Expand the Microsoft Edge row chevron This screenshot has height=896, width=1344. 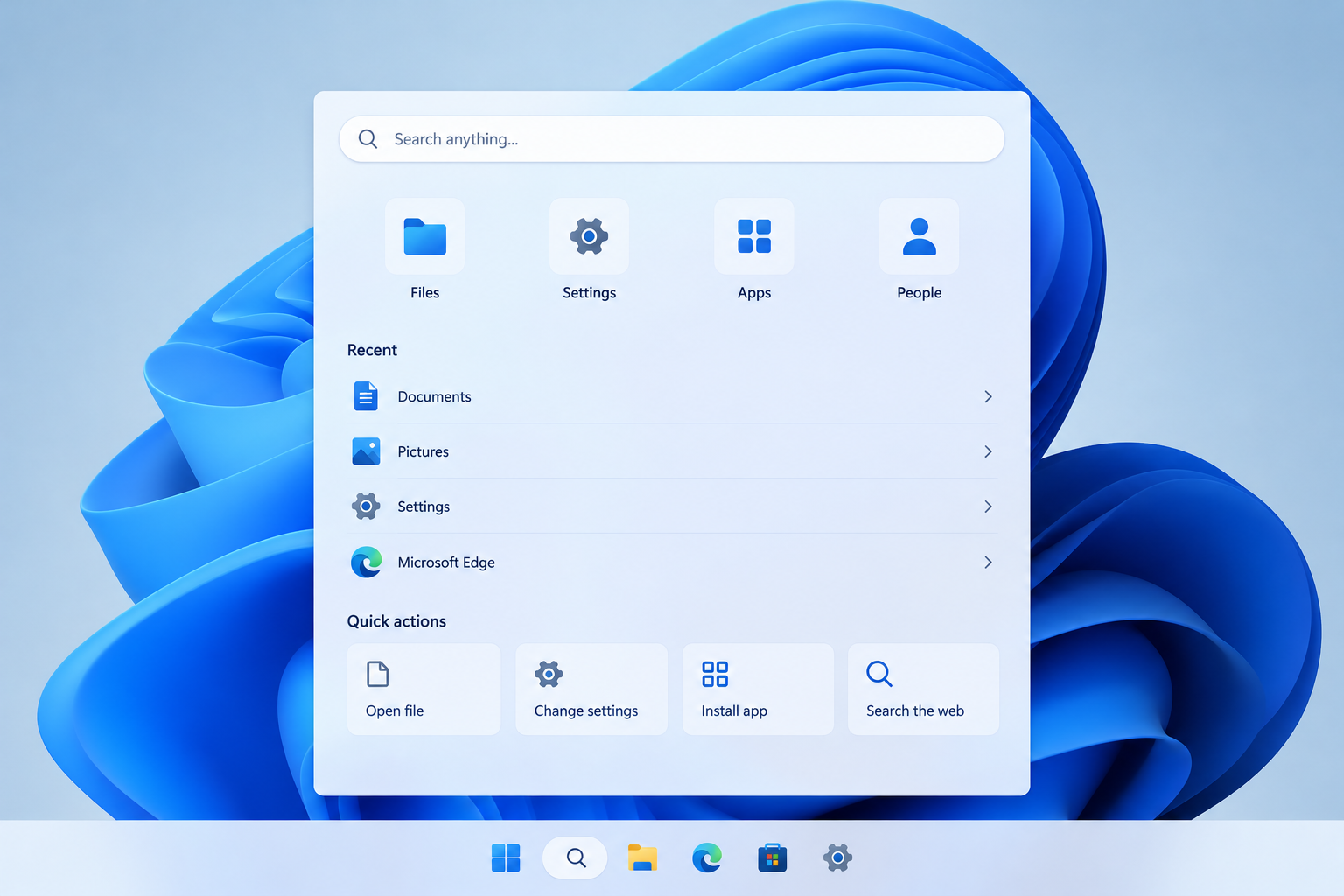click(988, 562)
